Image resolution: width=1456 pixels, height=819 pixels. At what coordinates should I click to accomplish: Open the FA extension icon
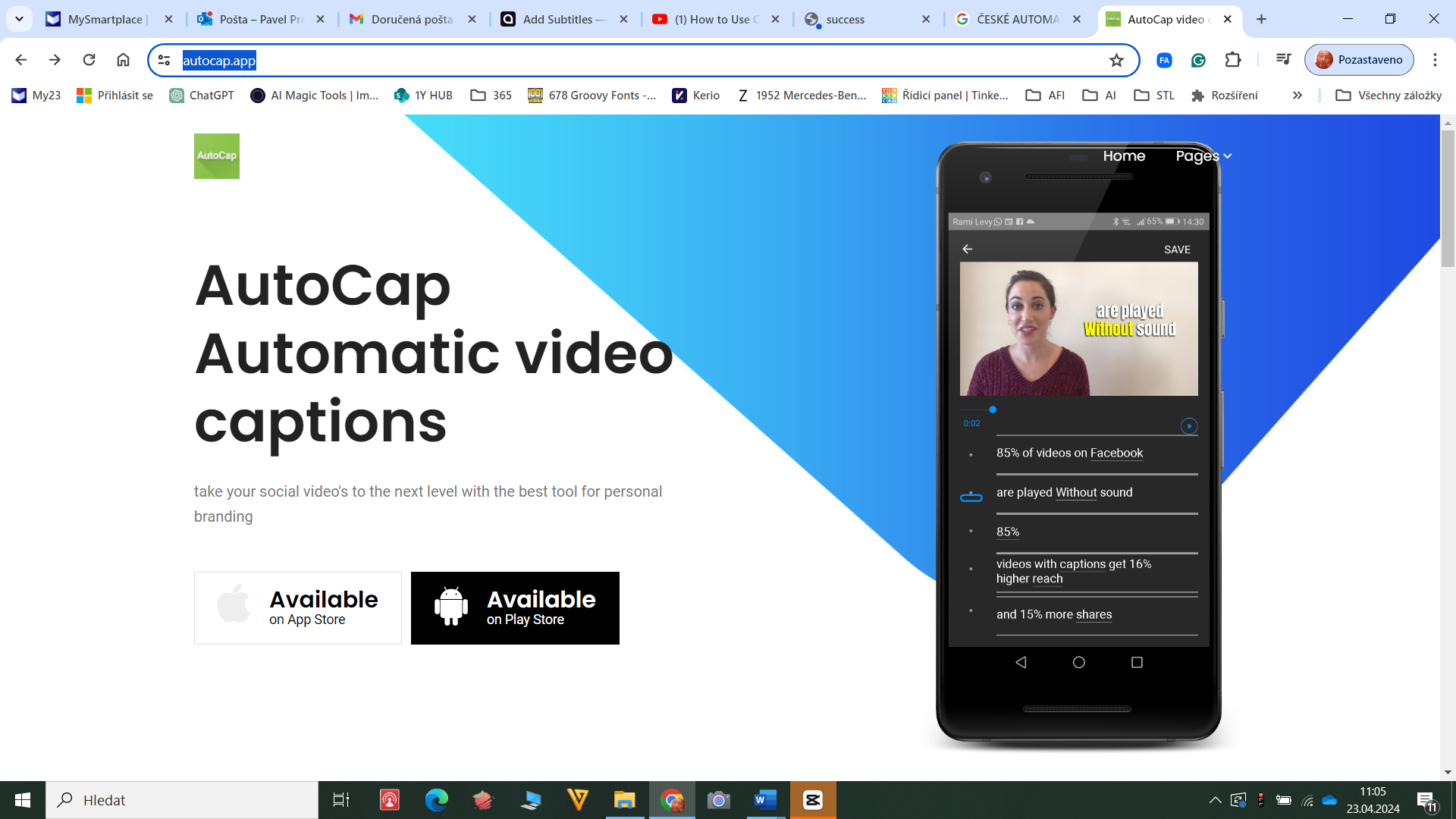pos(1164,60)
